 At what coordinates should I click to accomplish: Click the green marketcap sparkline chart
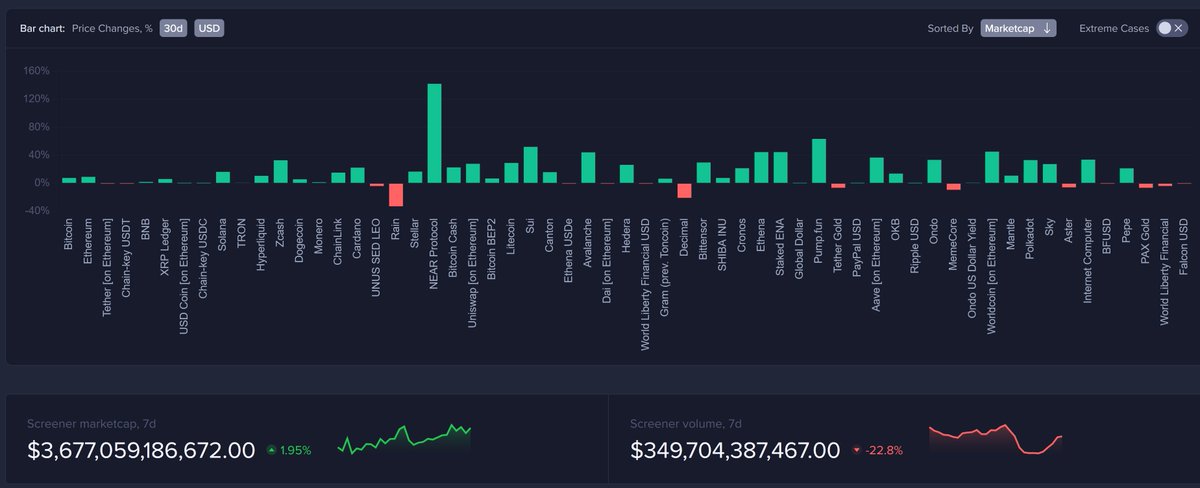[404, 441]
